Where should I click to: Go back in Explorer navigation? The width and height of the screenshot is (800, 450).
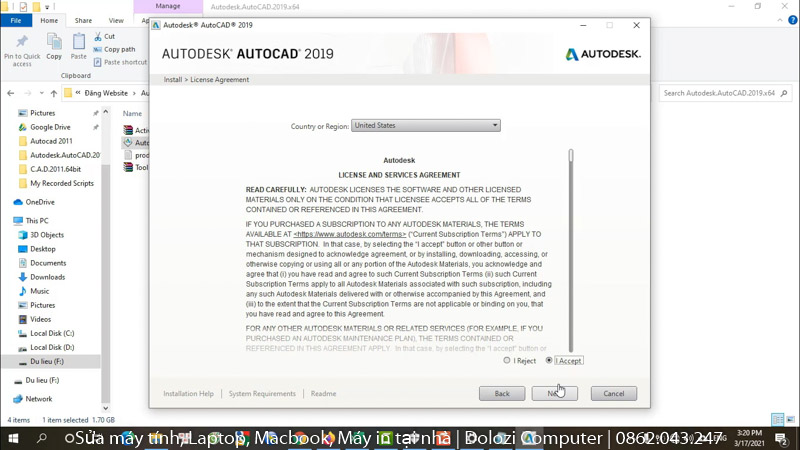[x=11, y=93]
